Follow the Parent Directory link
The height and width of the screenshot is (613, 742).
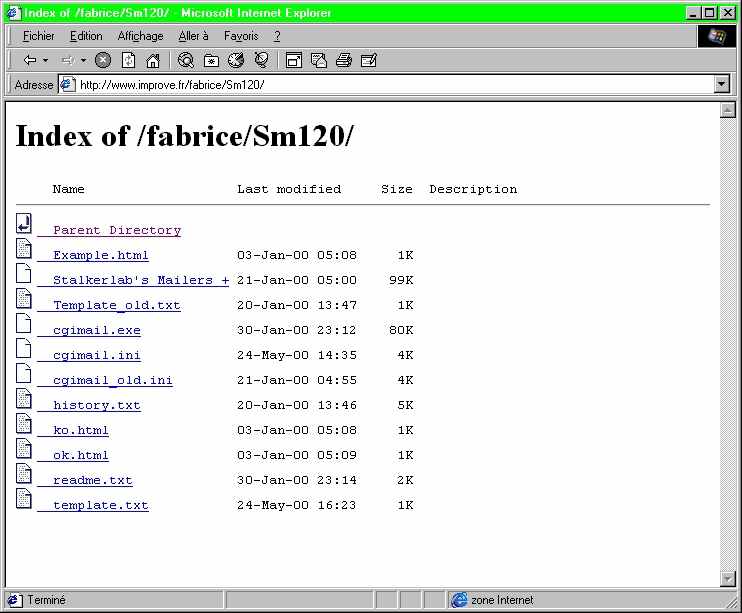pyautogui.click(x=117, y=230)
